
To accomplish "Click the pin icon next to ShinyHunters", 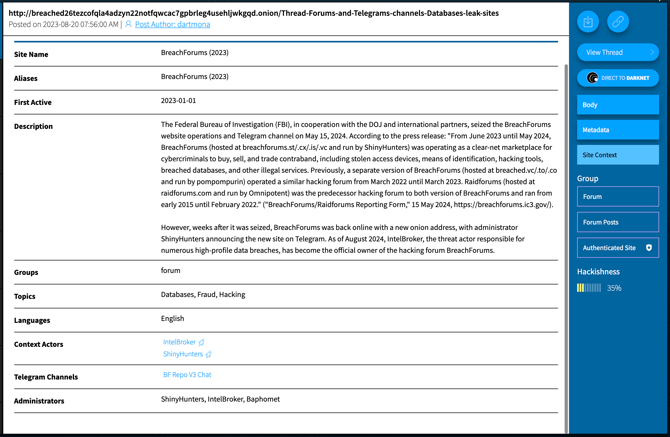I will click(x=209, y=355).
